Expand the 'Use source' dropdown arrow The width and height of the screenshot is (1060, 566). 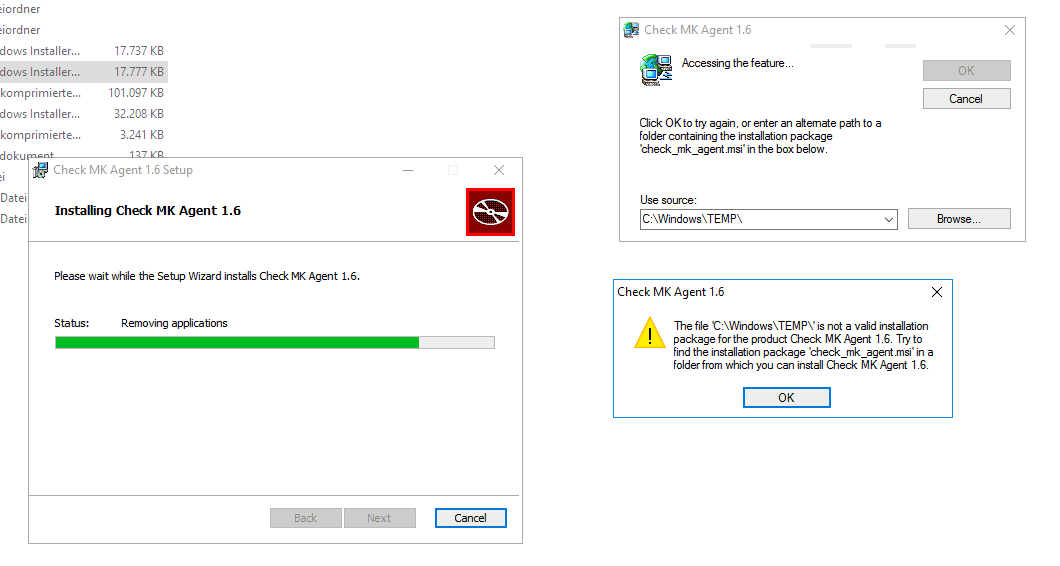tap(889, 219)
